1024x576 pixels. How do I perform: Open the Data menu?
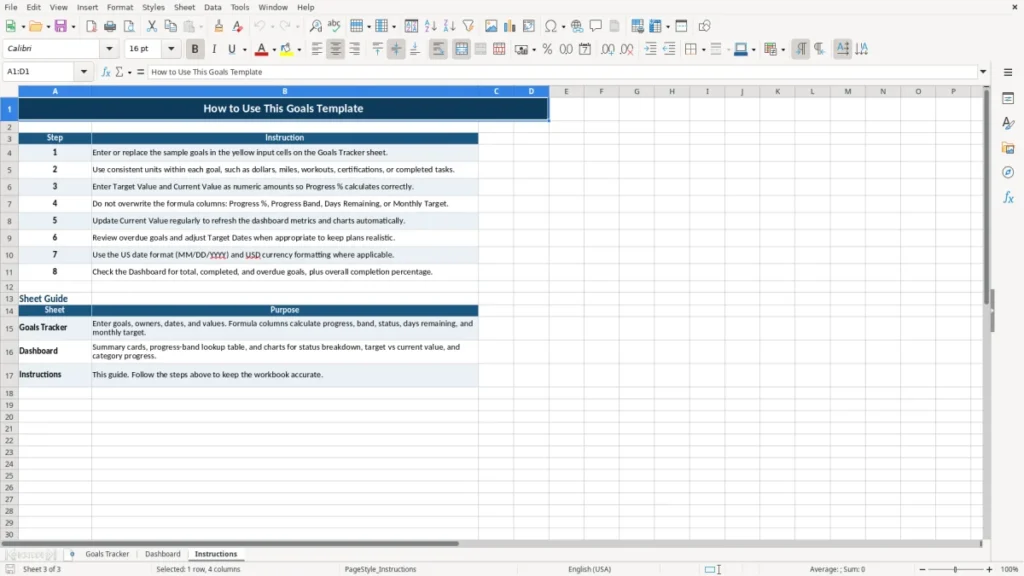(x=212, y=7)
